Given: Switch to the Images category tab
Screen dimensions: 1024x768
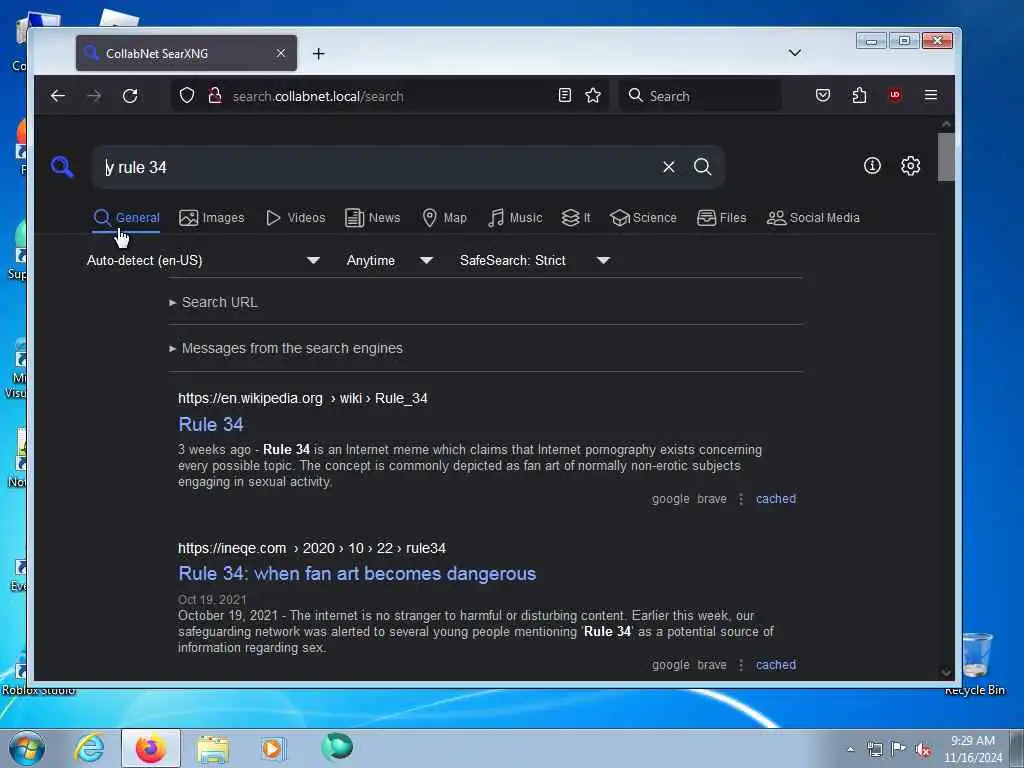Looking at the screenshot, I should tap(212, 218).
